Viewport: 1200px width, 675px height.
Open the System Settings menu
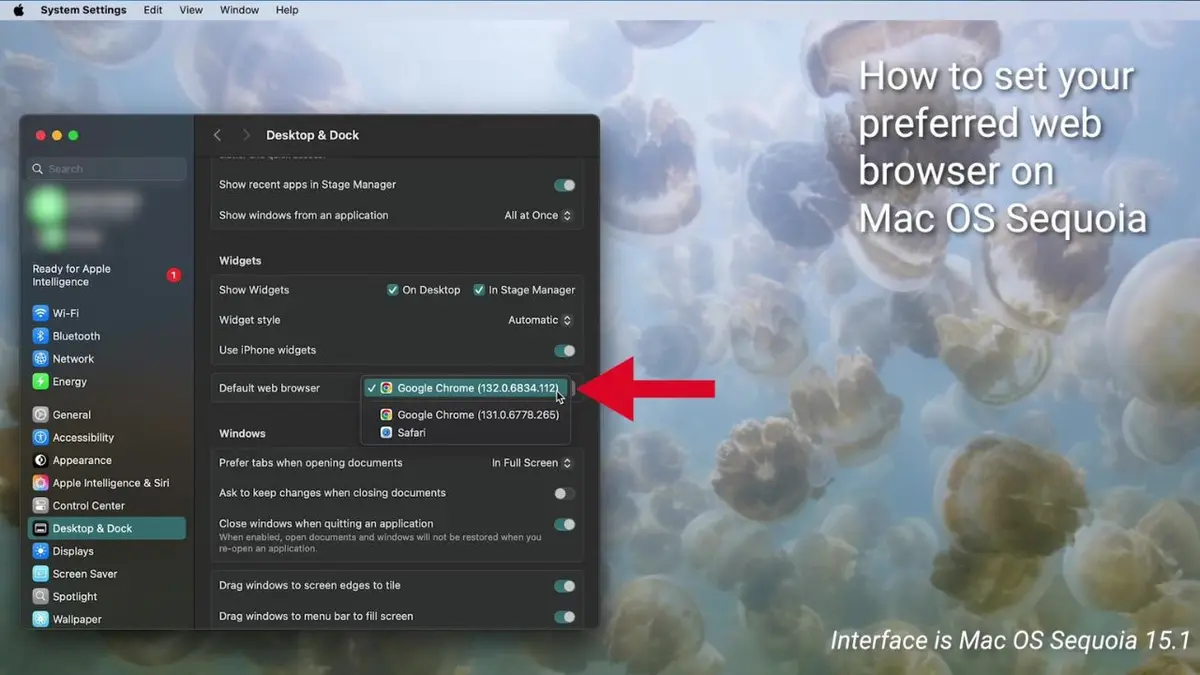[x=83, y=10]
